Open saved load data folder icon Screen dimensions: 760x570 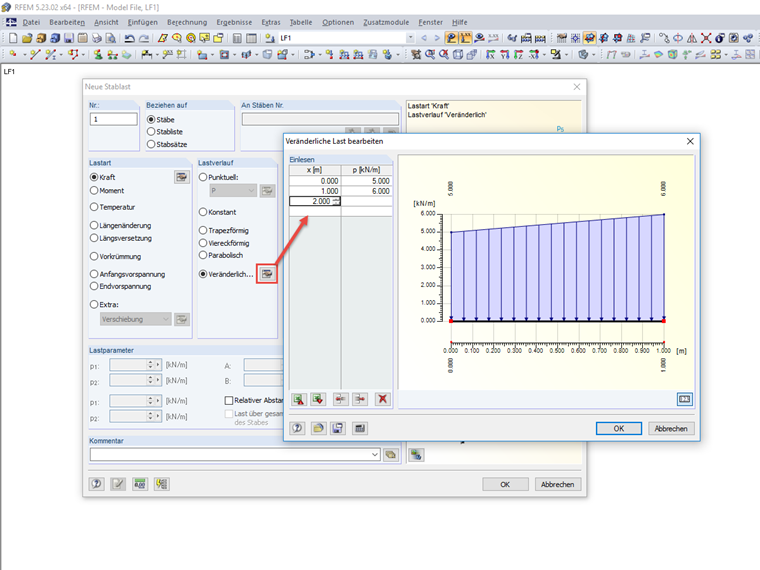[318, 428]
